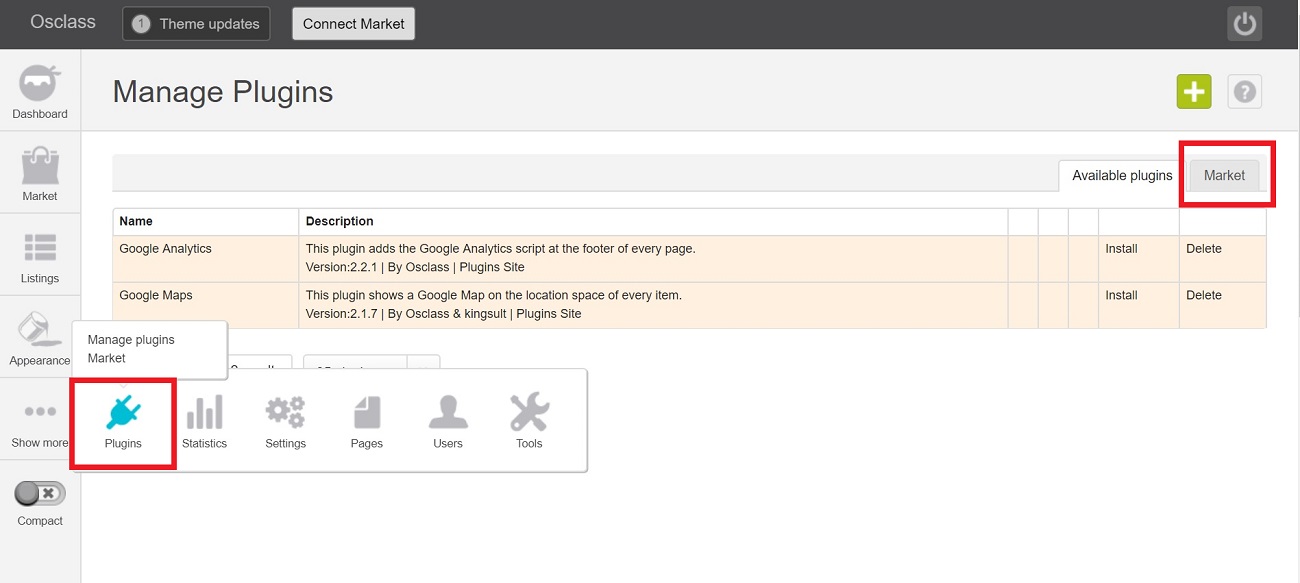The width and height of the screenshot is (1300, 583).
Task: Click the power logout icon
Action: click(1244, 24)
